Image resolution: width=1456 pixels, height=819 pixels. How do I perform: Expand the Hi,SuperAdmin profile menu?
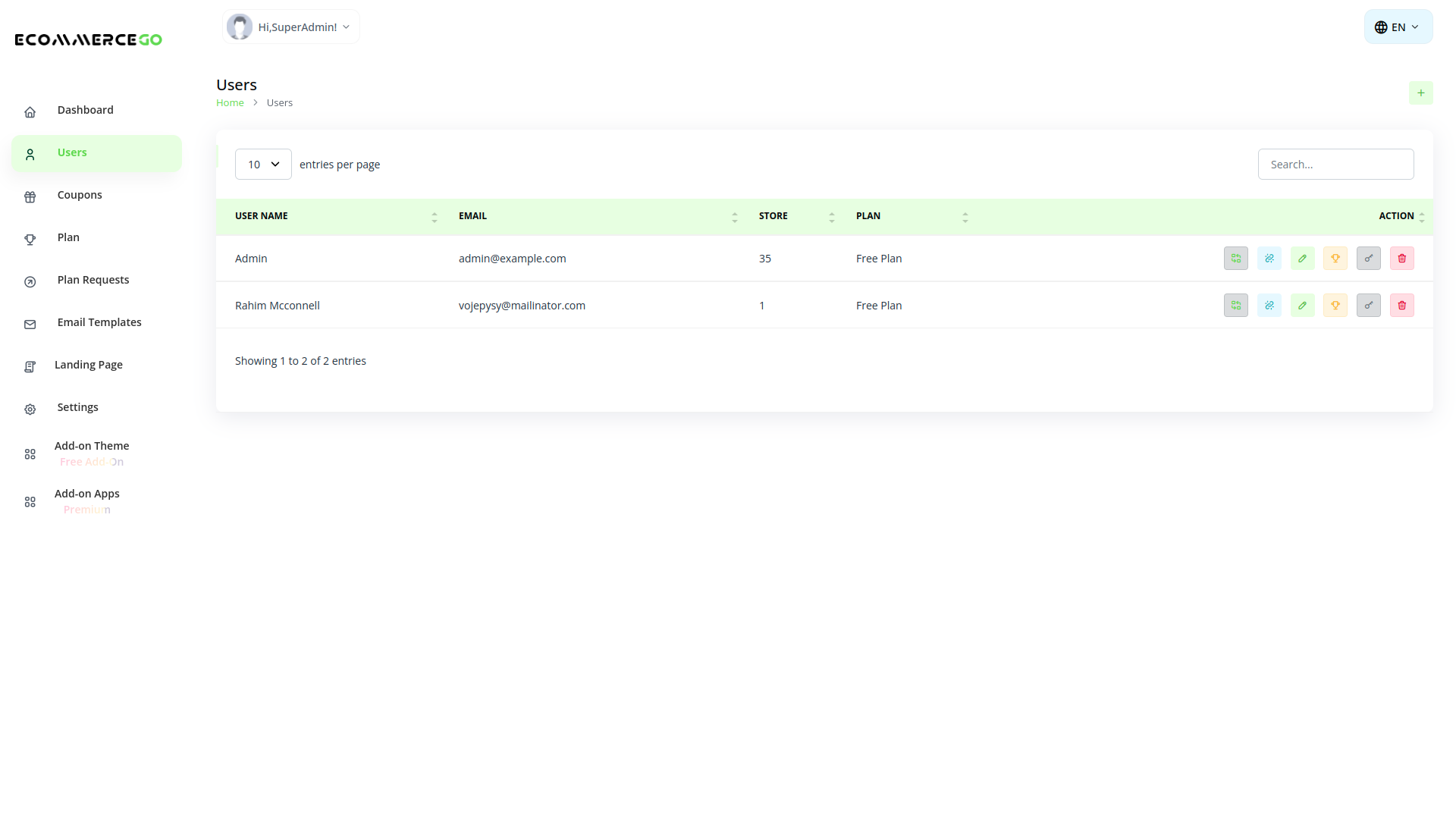[x=291, y=27]
